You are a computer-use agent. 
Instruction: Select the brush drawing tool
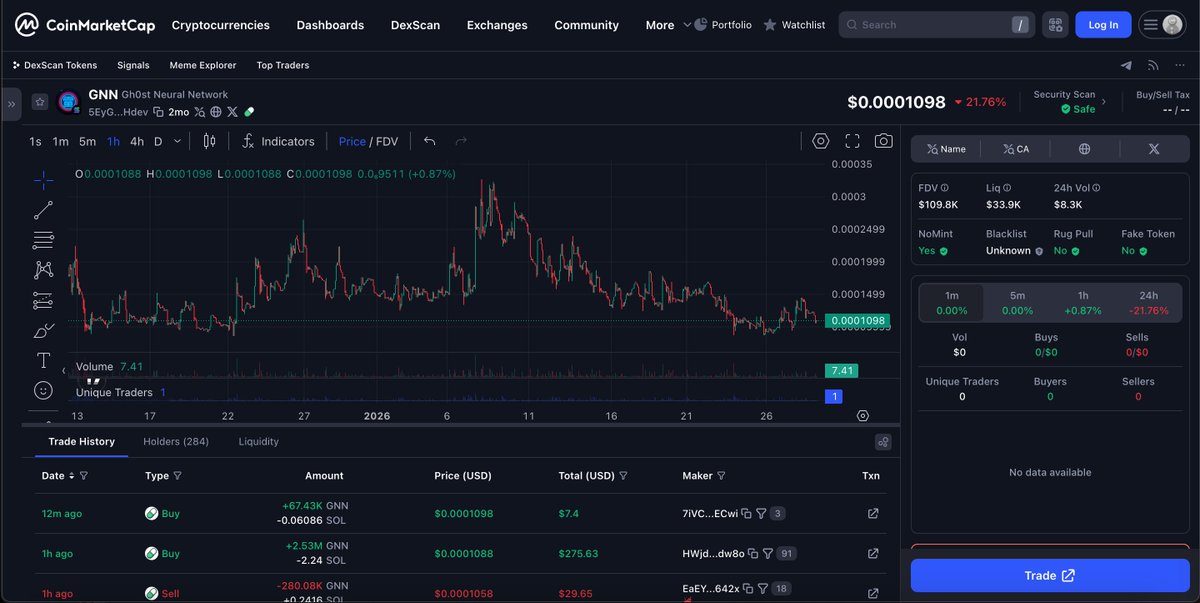coord(43,330)
